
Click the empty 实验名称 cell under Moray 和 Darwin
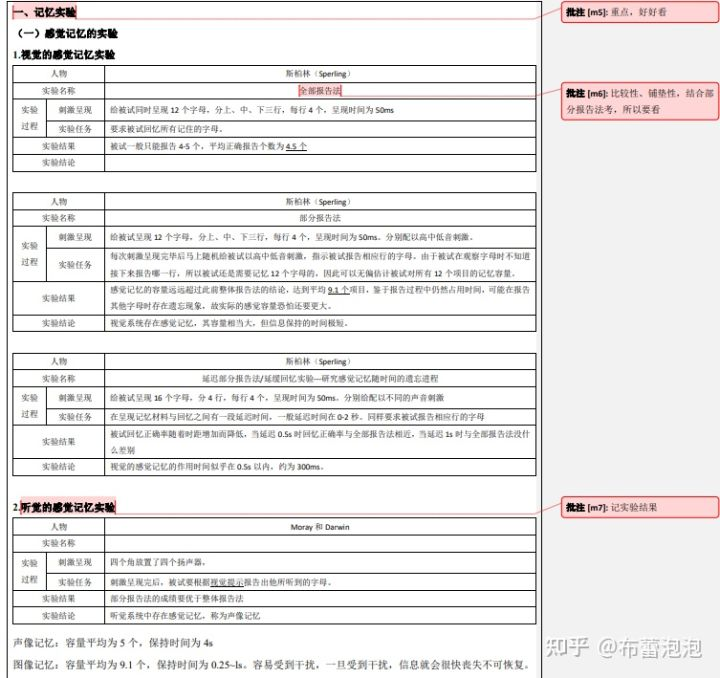(x=320, y=544)
